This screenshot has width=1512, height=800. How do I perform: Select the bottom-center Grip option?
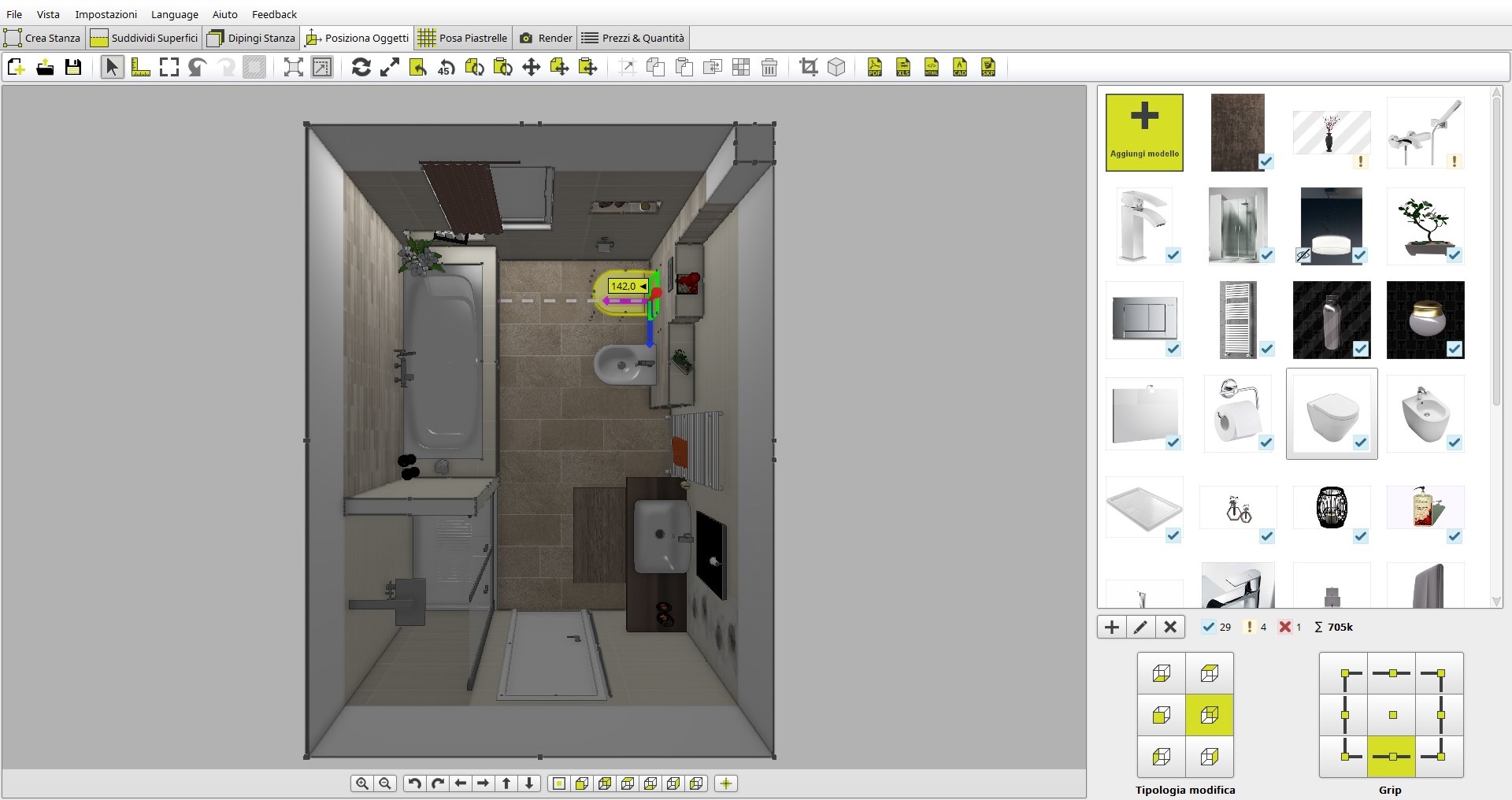click(x=1392, y=757)
